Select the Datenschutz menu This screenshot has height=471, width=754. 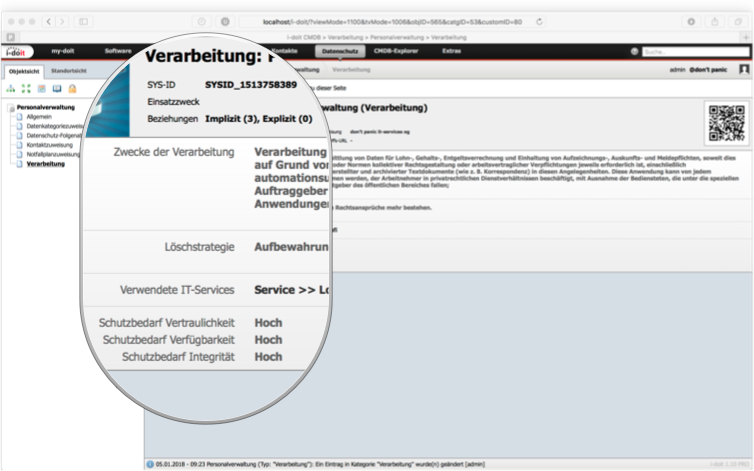click(x=340, y=51)
